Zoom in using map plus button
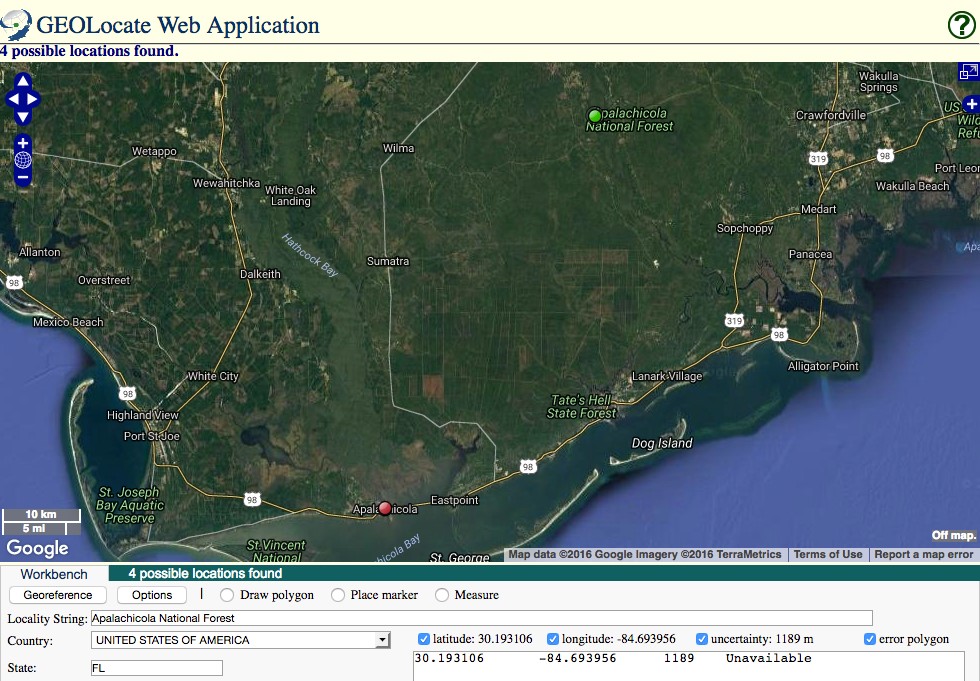 23,143
